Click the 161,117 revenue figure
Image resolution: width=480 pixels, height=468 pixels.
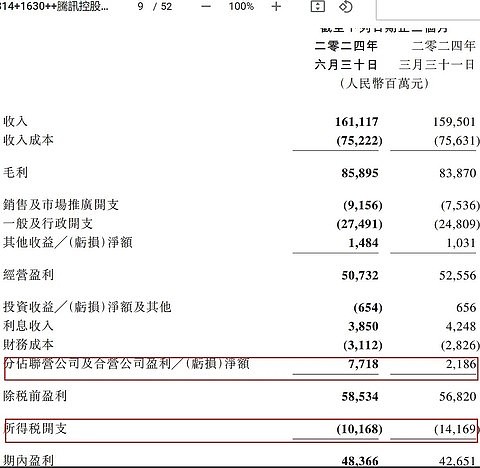357,122
